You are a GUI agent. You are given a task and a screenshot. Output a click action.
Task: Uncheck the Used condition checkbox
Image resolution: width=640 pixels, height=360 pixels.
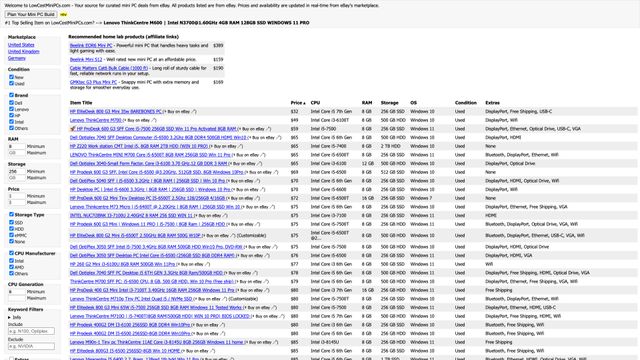pos(11,83)
